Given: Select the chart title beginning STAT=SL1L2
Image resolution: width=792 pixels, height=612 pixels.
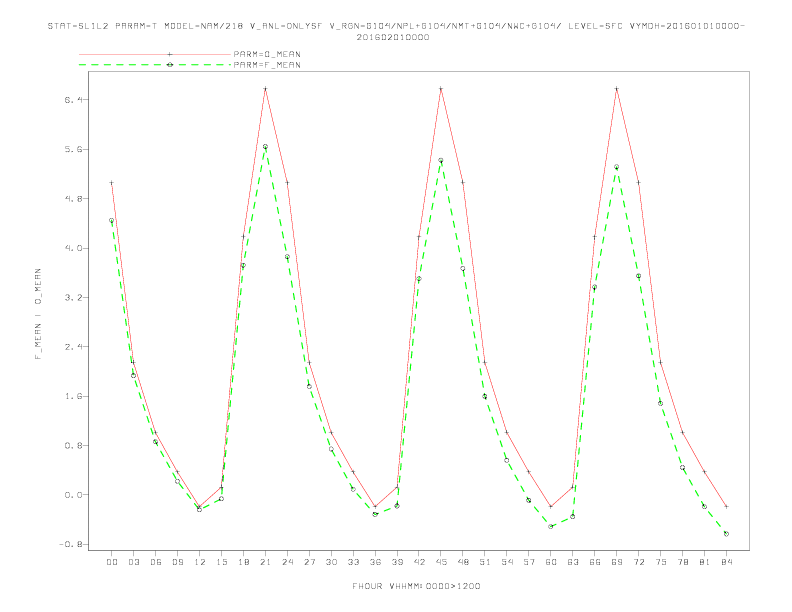Looking at the screenshot, I should coord(396,26).
